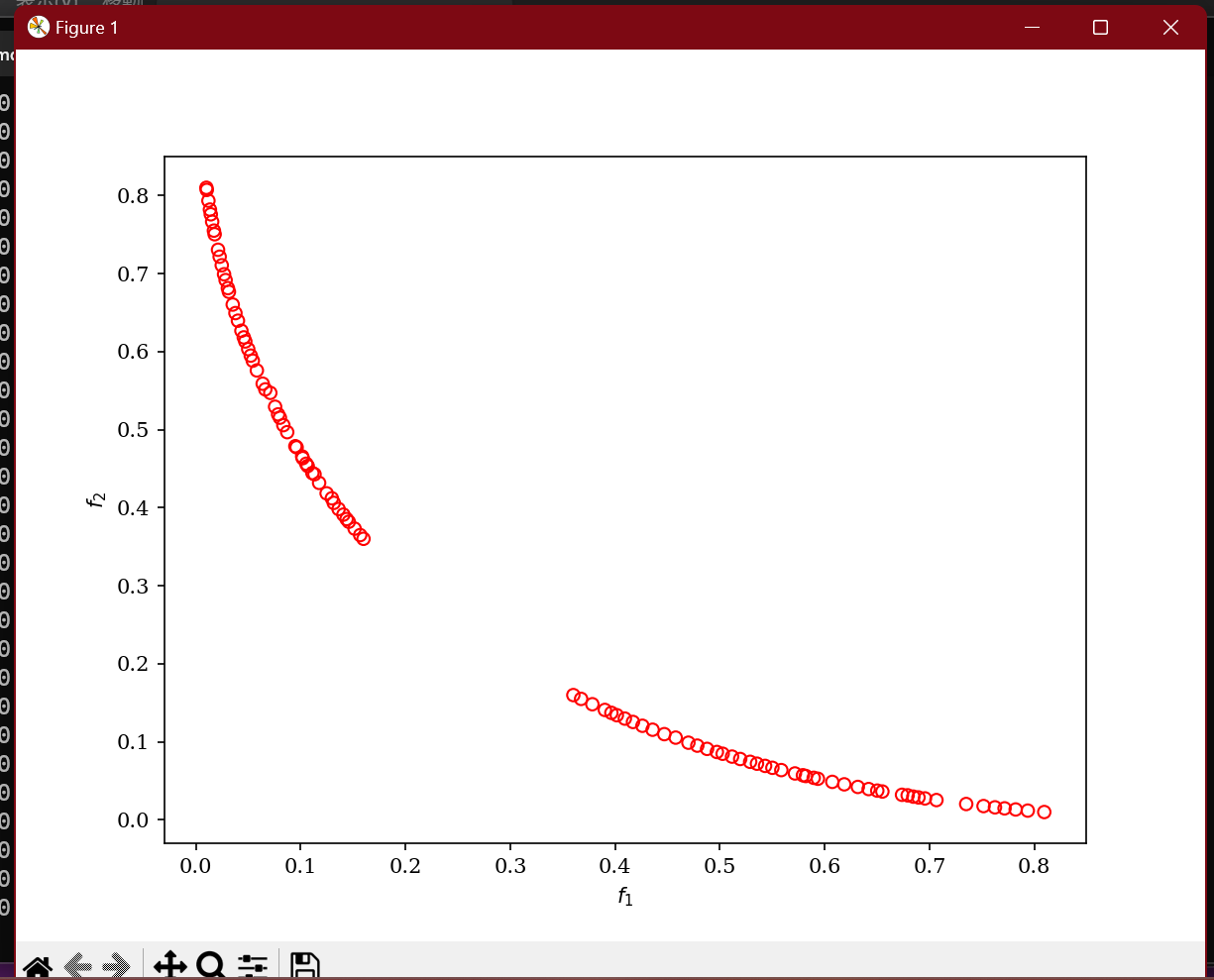Activate the Pan axes tool

tap(170, 966)
